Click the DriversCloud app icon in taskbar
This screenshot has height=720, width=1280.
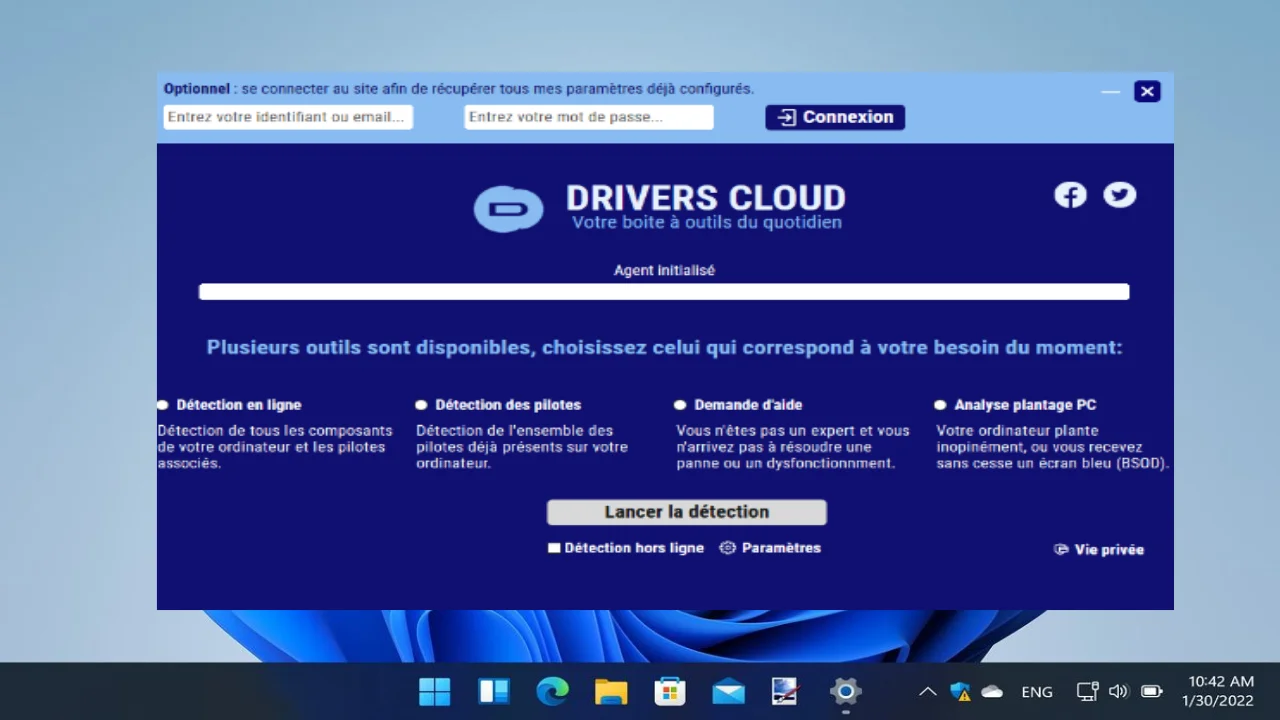point(786,691)
